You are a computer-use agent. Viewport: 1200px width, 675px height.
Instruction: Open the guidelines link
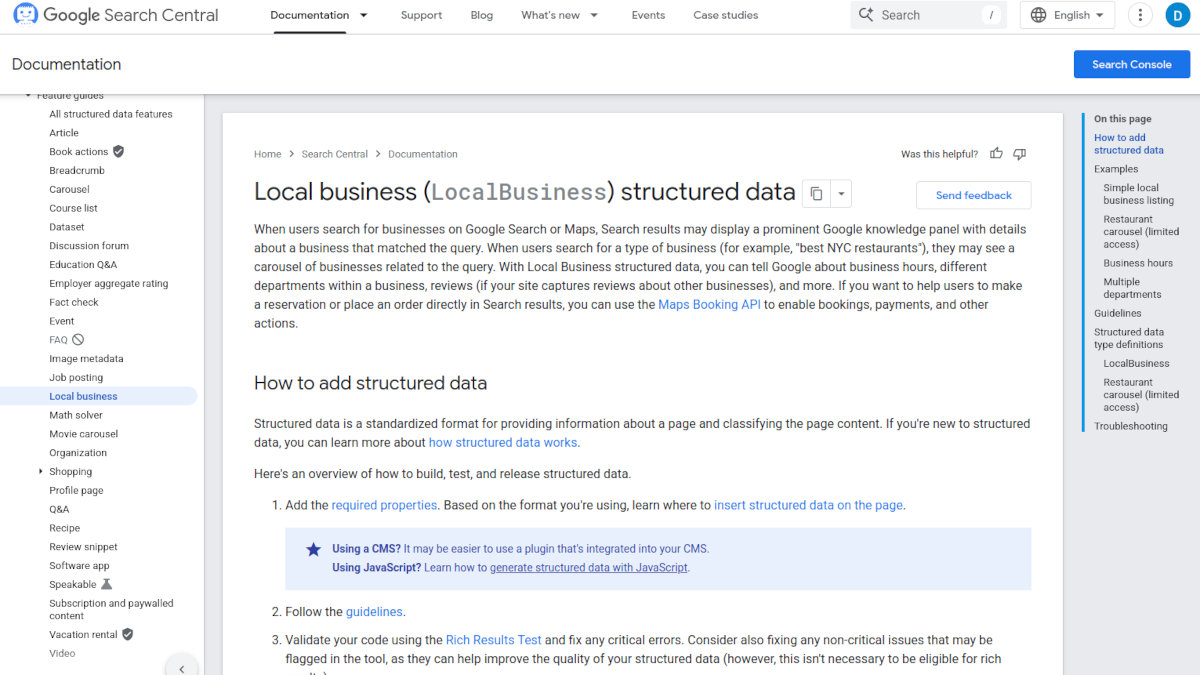click(x=374, y=611)
